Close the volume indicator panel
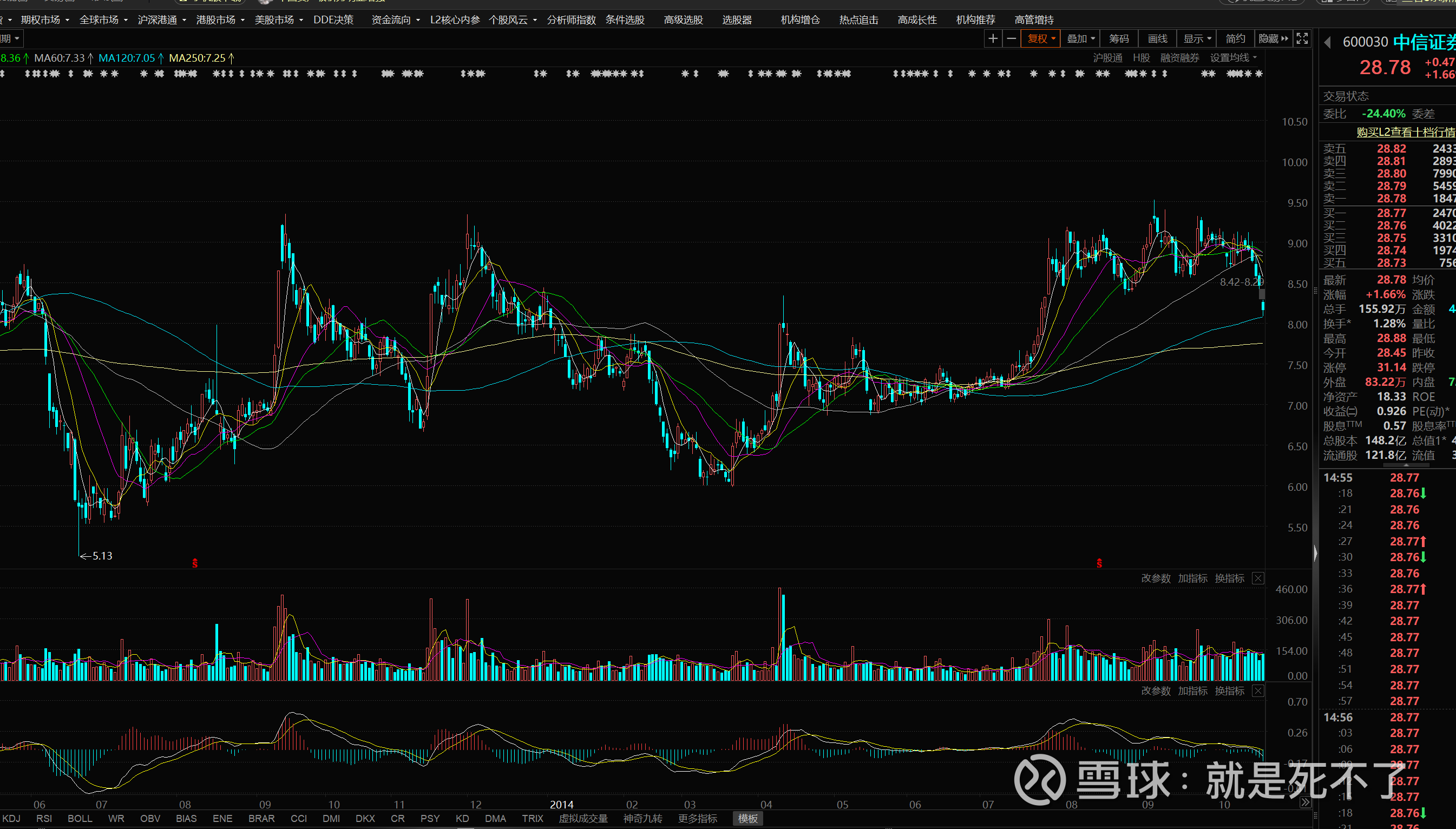 pyautogui.click(x=1258, y=578)
